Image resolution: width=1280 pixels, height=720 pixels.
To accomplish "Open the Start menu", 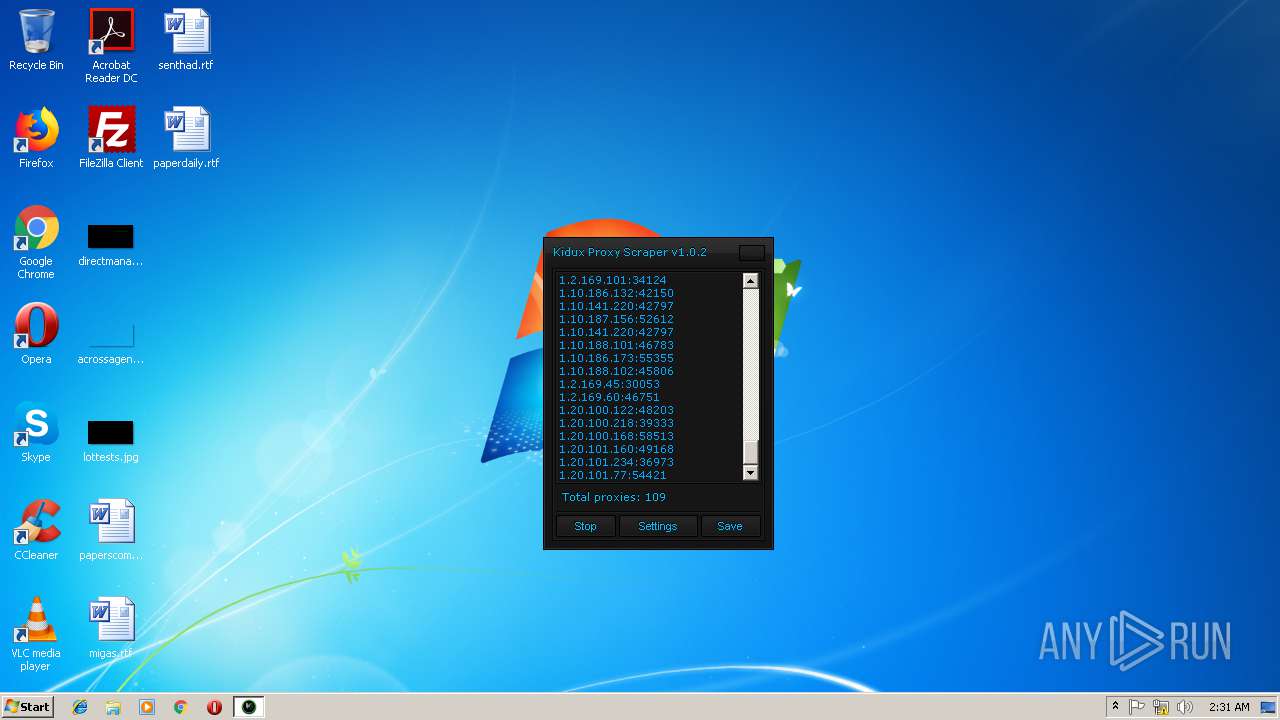I will click(28, 707).
